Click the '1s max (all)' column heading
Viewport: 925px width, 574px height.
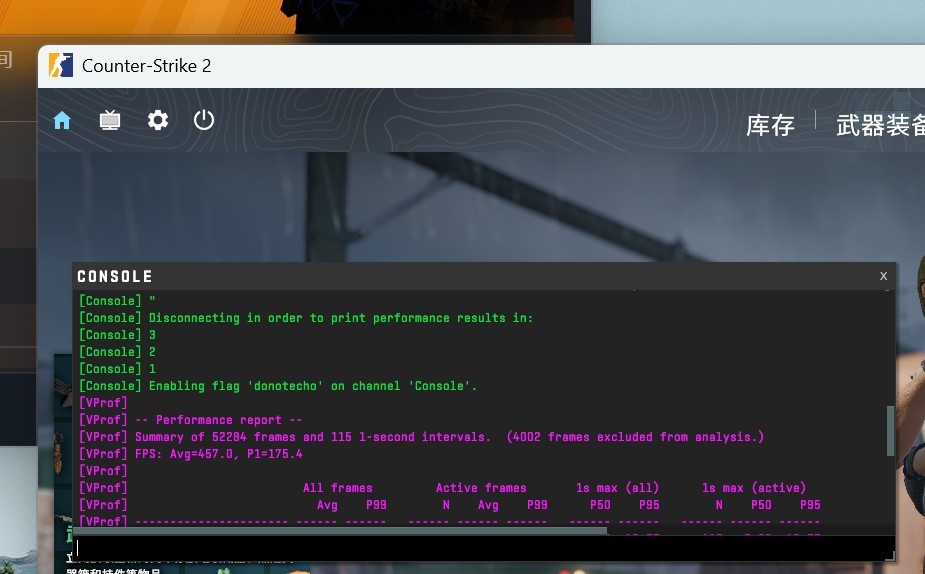pos(617,488)
